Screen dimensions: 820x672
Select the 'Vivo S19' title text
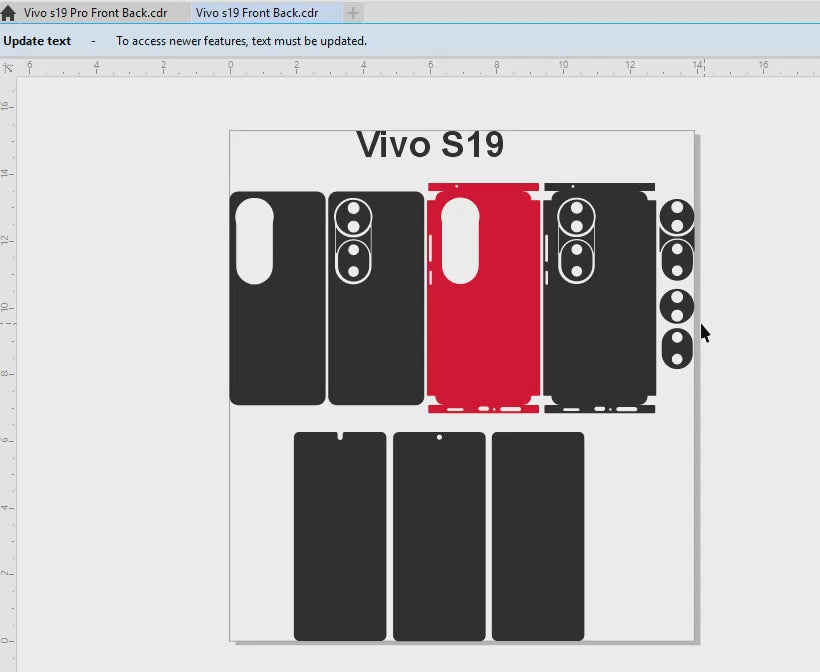[430, 145]
